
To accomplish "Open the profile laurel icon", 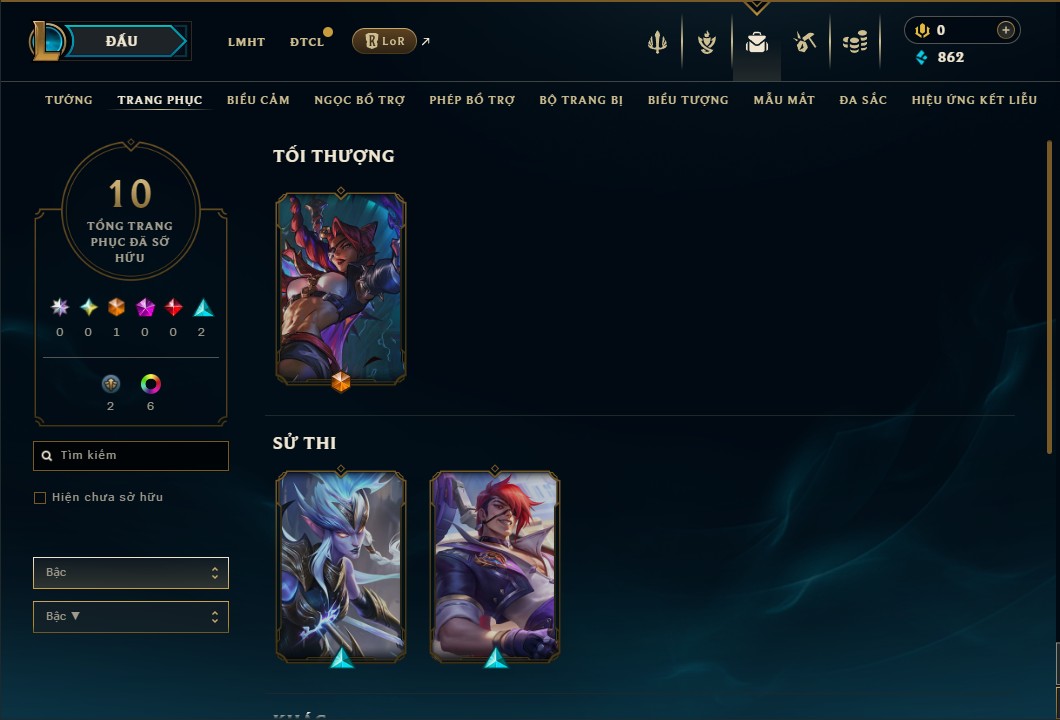I will tap(707, 43).
